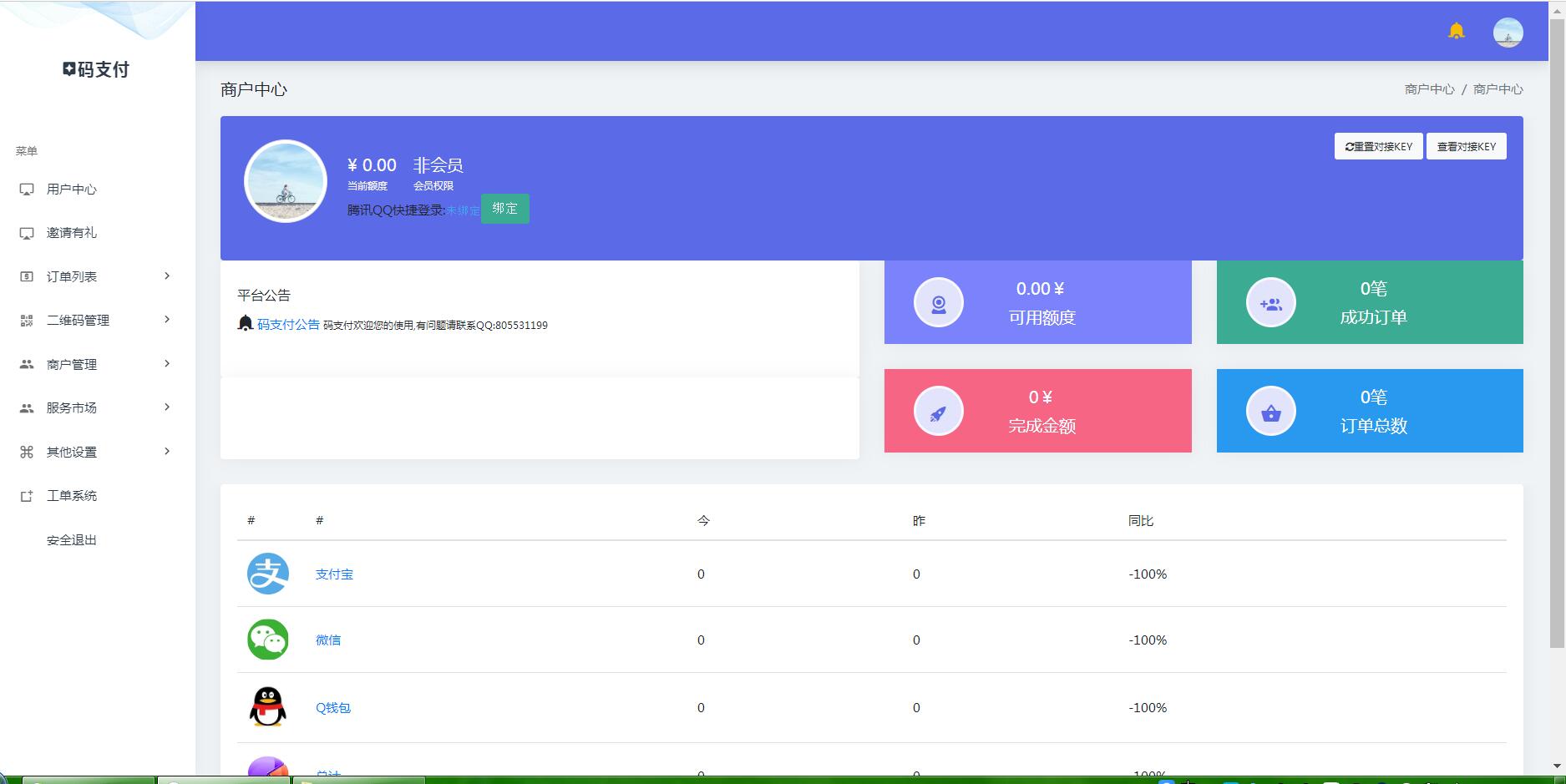Open the user avatar in top bar
Viewport: 1566px width, 784px height.
pyautogui.click(x=1508, y=33)
